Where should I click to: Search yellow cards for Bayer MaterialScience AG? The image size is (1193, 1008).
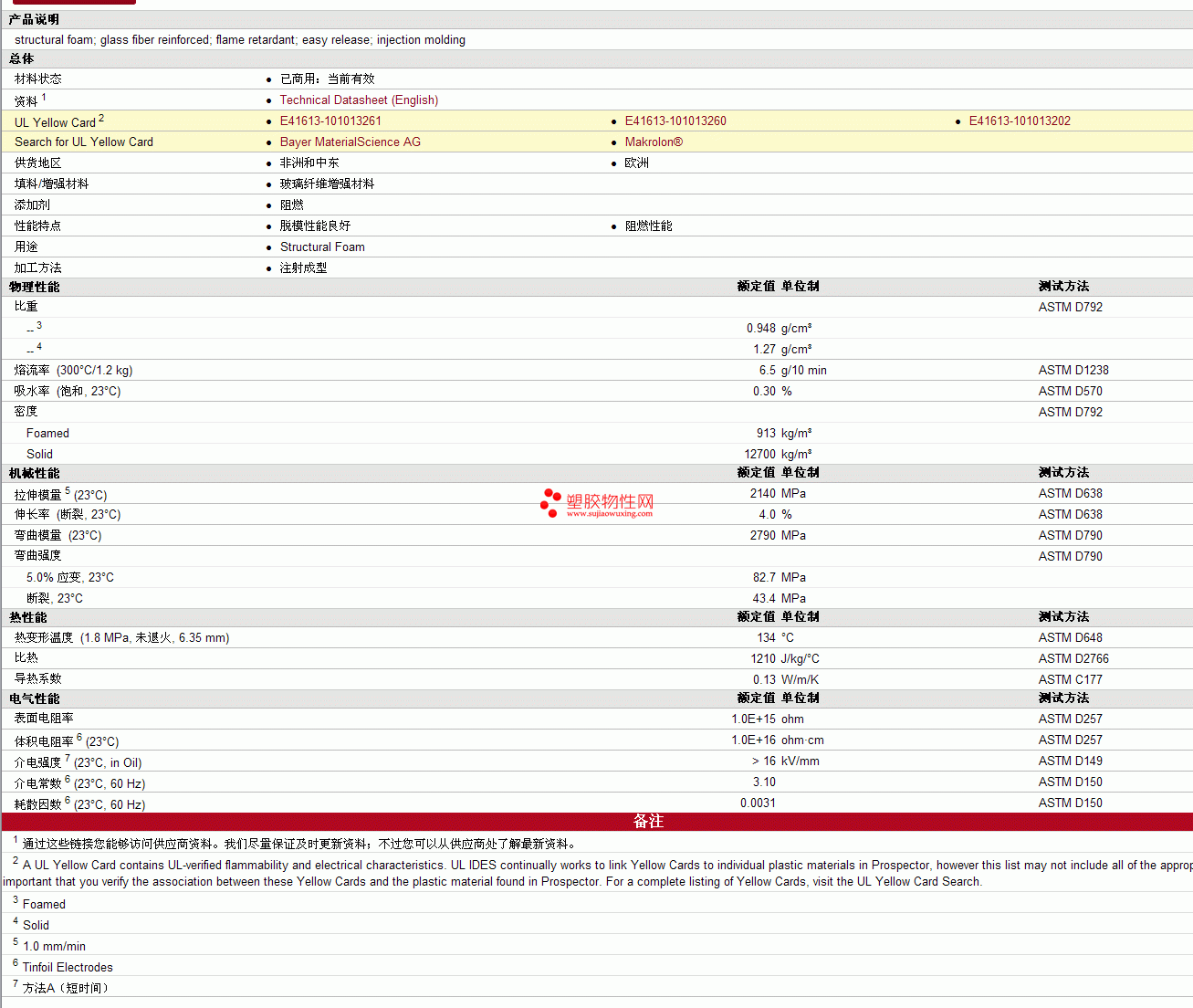[351, 142]
